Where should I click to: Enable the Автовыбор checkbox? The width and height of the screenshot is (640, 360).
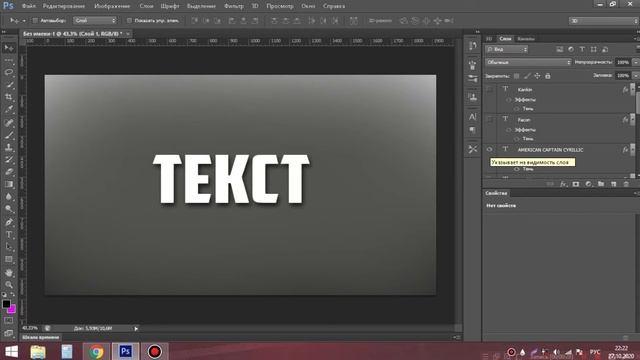click(35, 20)
